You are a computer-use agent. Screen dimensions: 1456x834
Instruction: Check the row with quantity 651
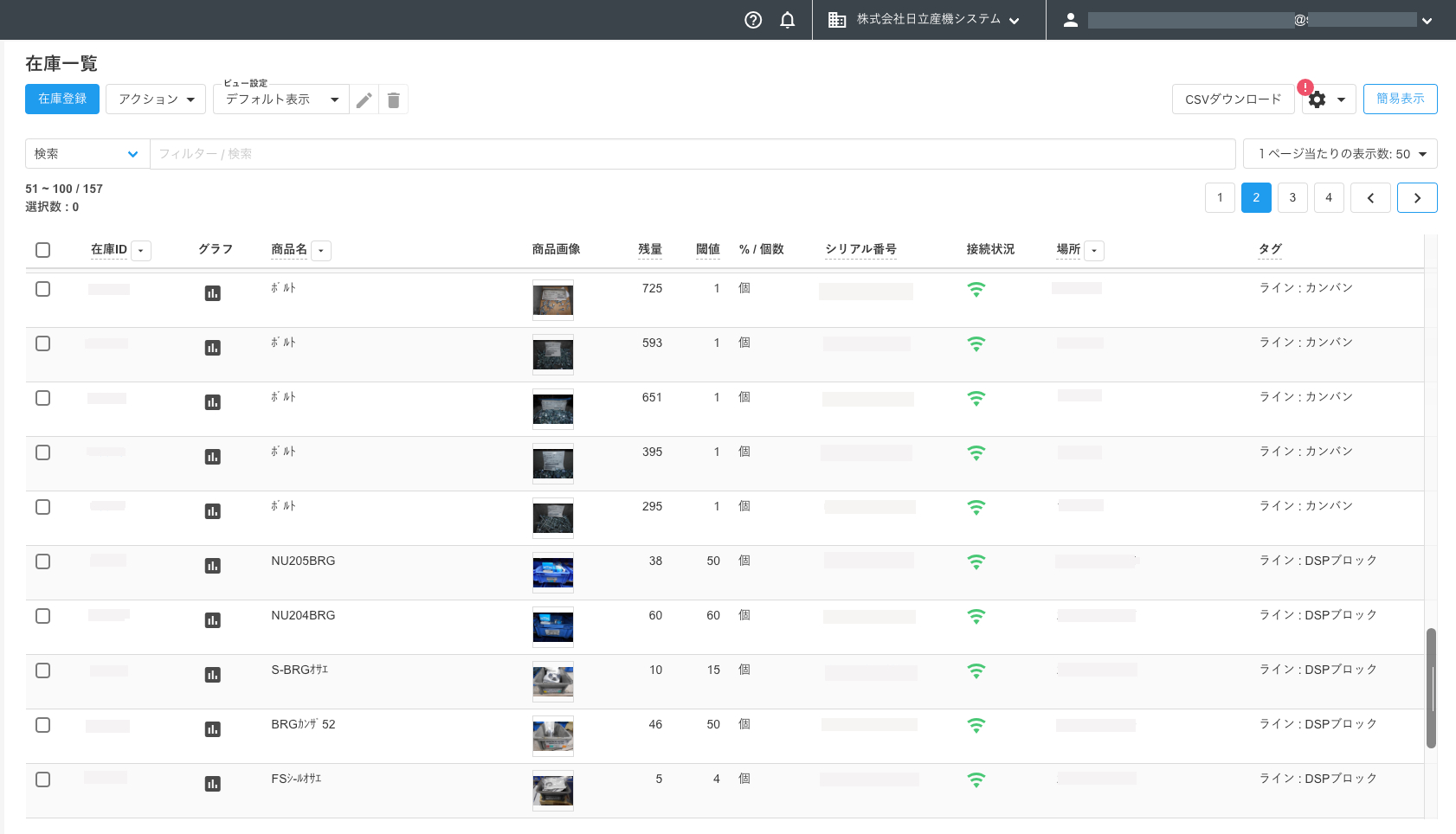pyautogui.click(x=42, y=398)
